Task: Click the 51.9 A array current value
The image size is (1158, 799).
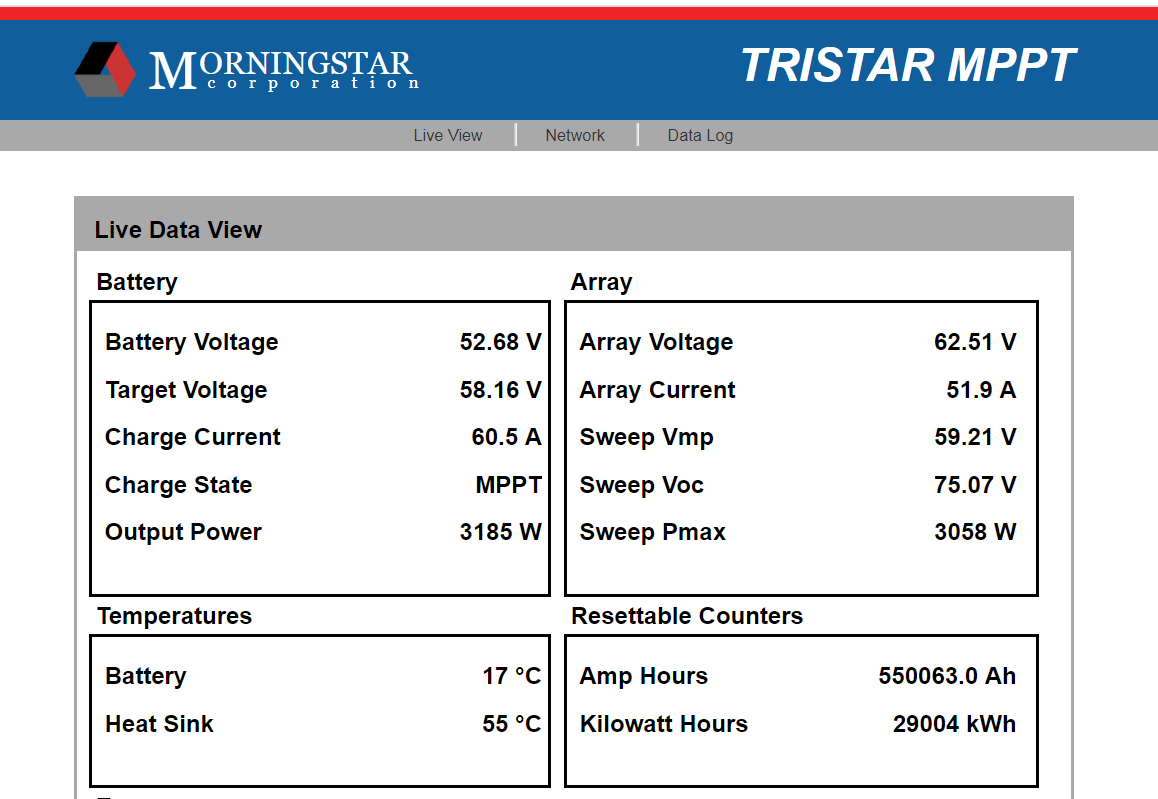Action: click(x=981, y=390)
